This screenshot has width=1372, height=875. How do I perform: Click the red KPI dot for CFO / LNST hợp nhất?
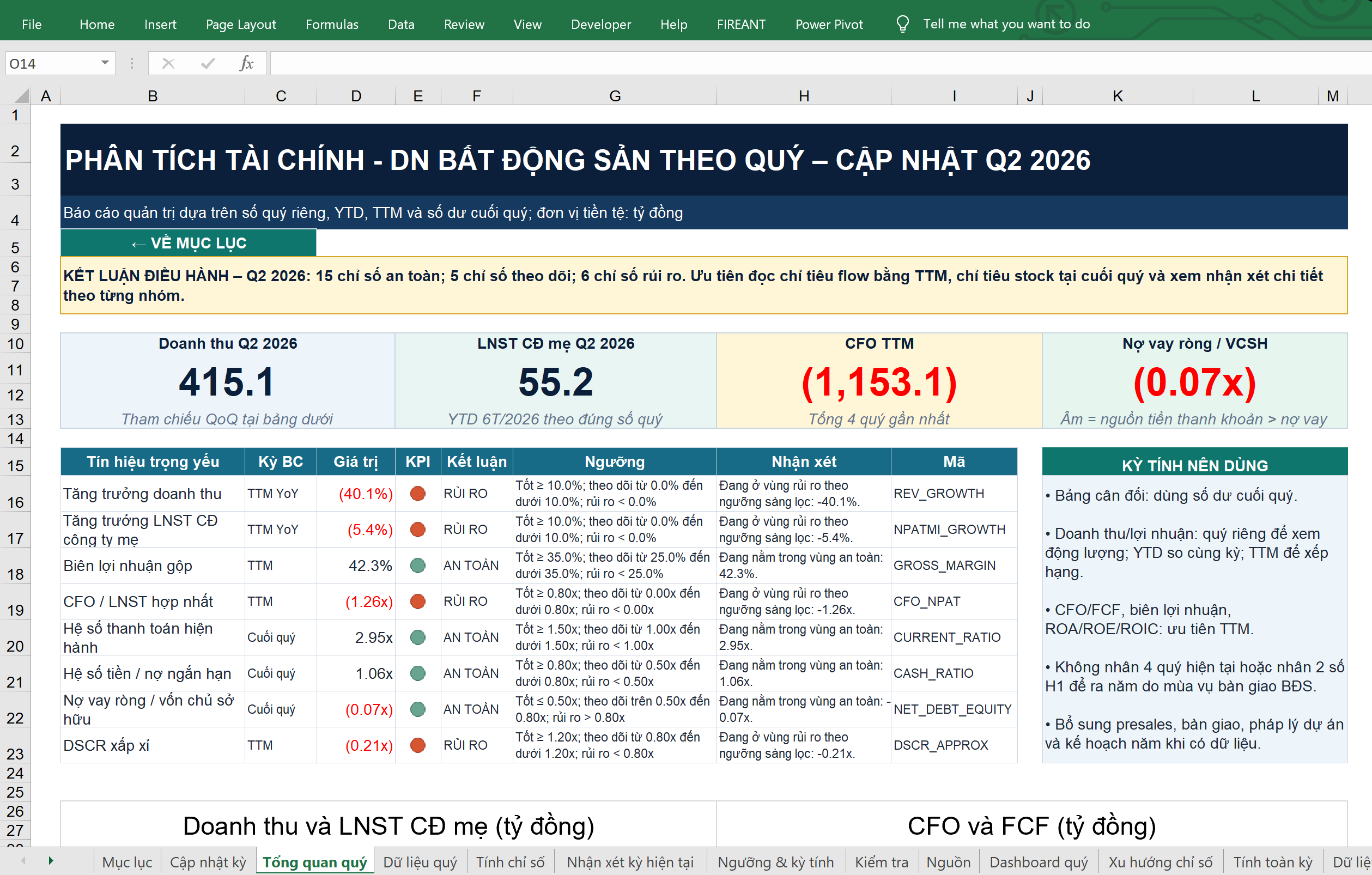pyautogui.click(x=417, y=601)
